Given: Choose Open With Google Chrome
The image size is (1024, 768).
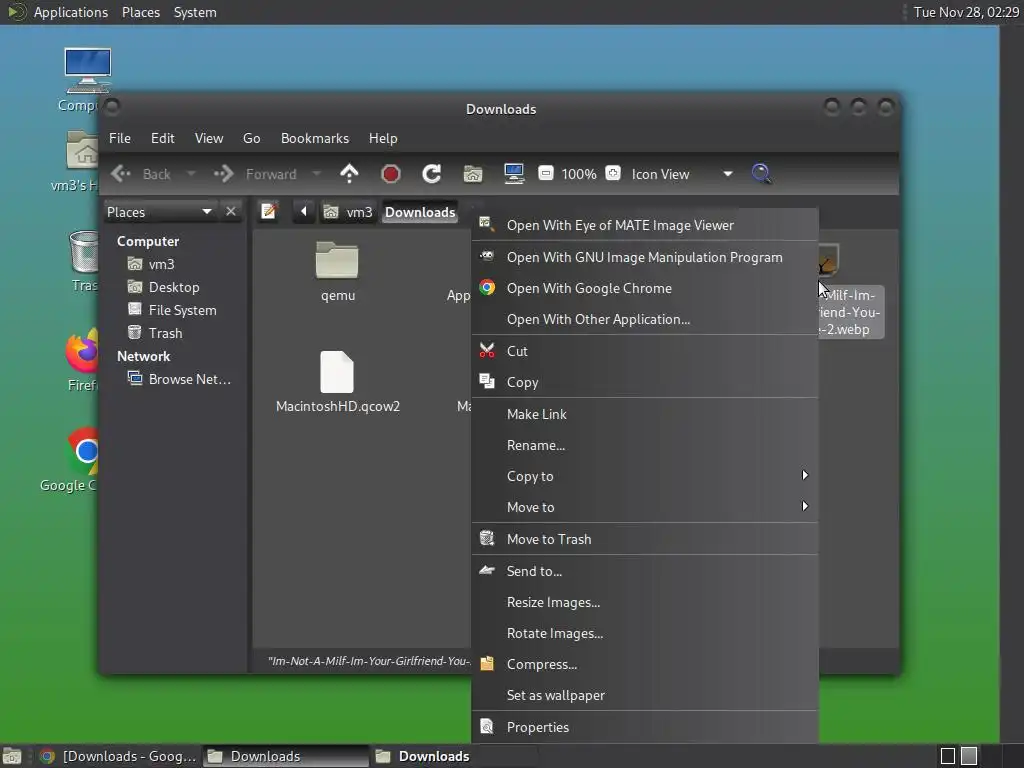Looking at the screenshot, I should pos(645,288).
